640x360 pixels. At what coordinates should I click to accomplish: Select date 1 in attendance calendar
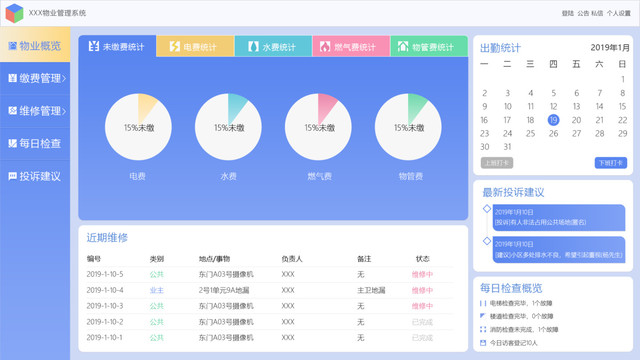click(623, 79)
